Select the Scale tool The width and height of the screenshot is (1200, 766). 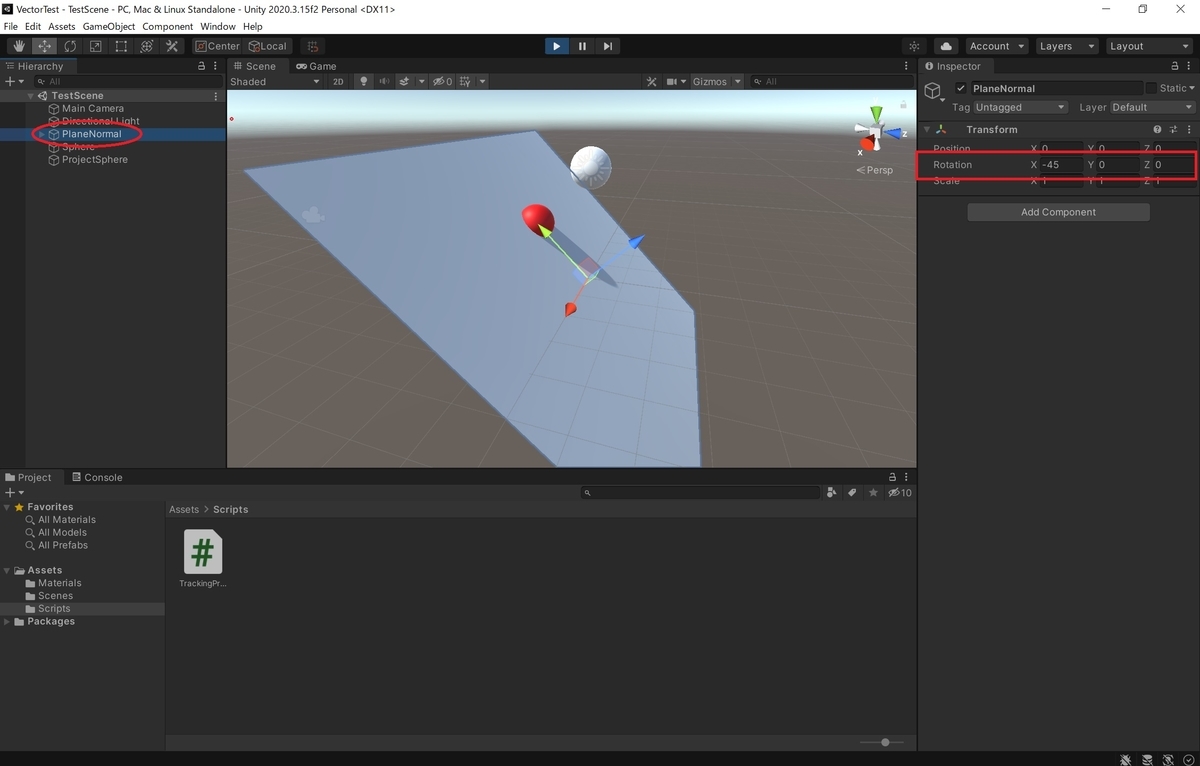(96, 46)
